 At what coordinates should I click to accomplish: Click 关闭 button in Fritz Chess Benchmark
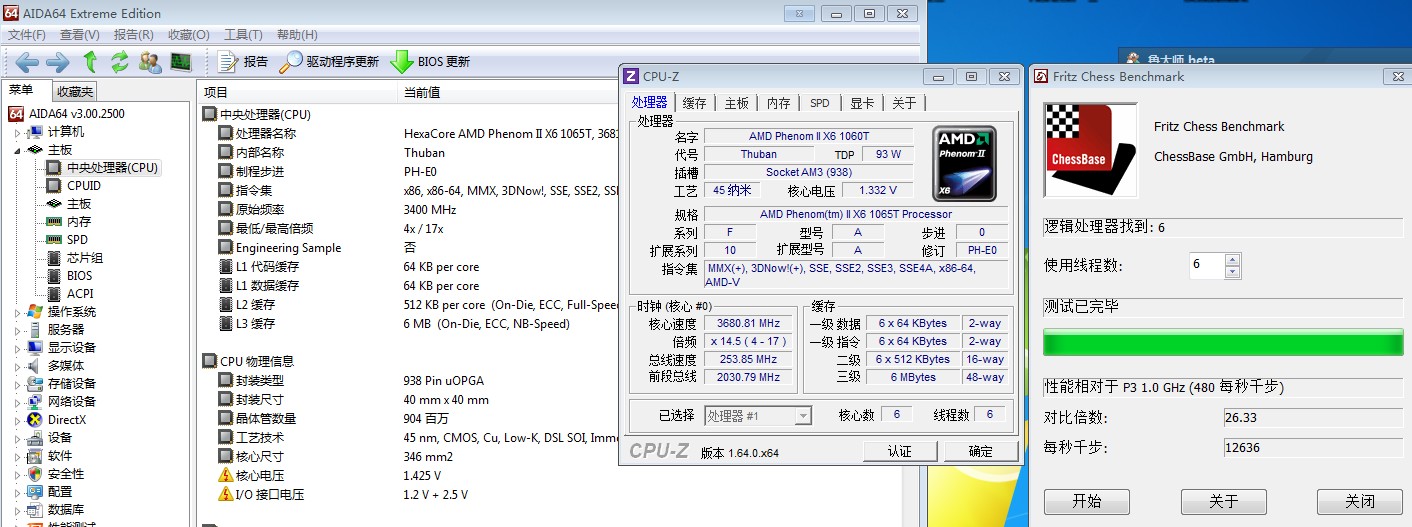[x=1359, y=502]
